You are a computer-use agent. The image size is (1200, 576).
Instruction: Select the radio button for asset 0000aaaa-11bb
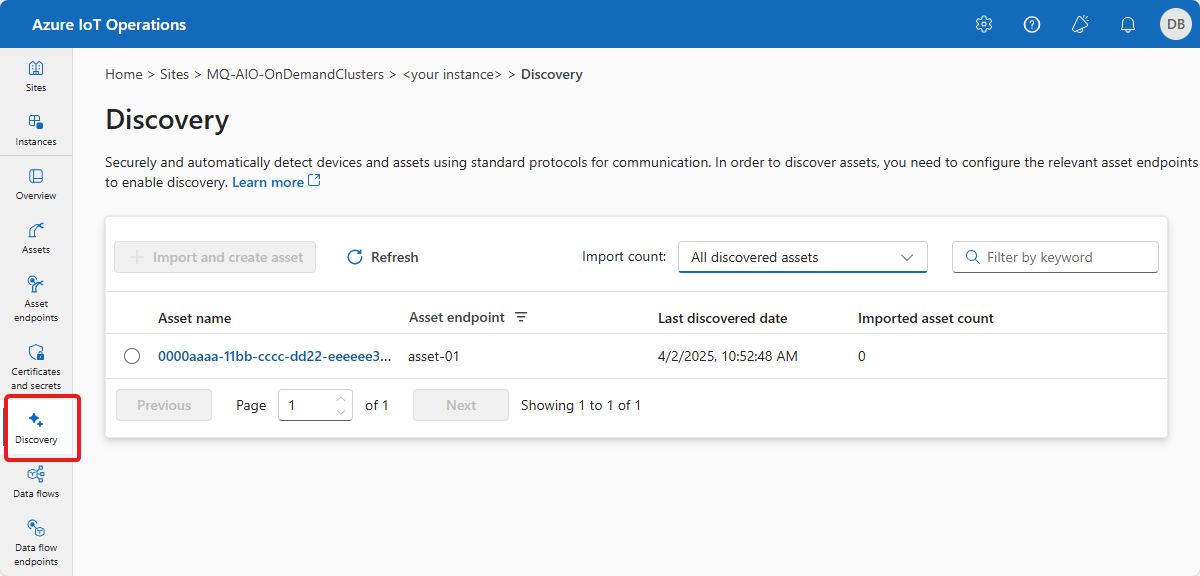click(x=132, y=356)
